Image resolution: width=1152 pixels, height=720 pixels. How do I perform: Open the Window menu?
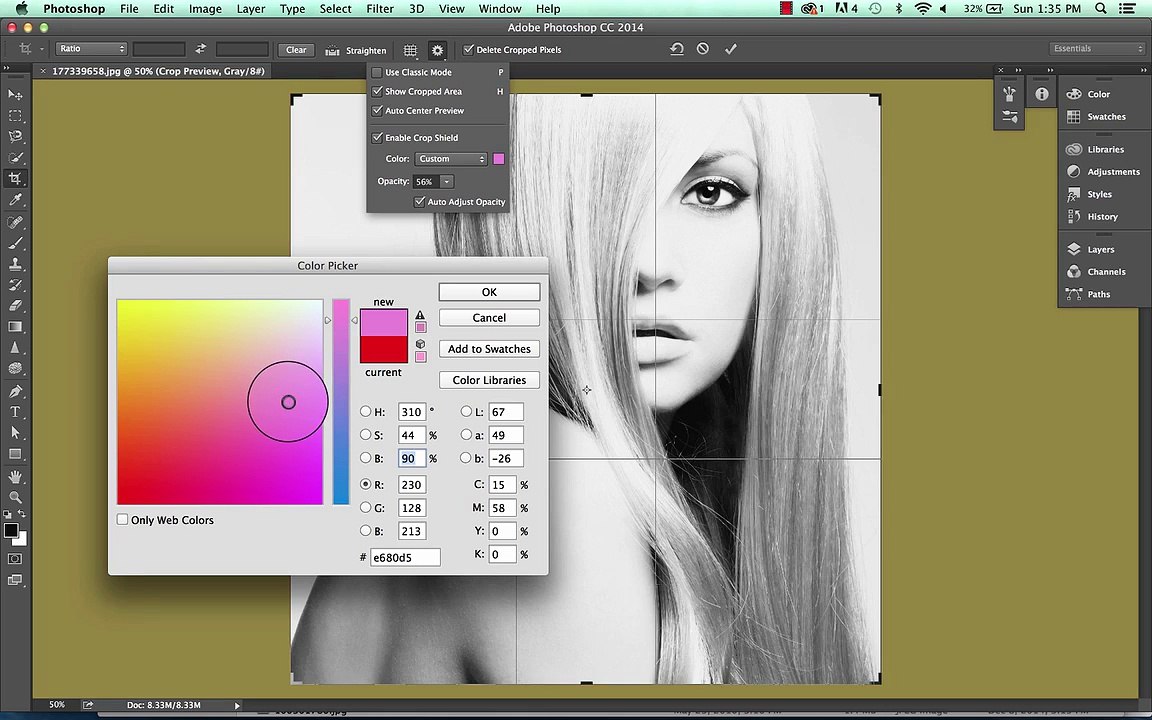tap(500, 9)
